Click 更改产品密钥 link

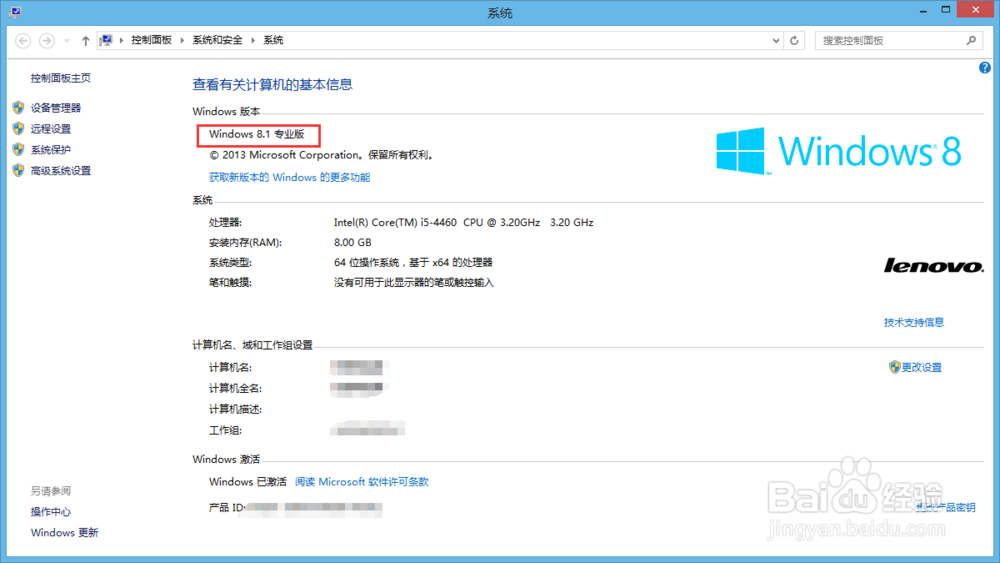(945, 508)
